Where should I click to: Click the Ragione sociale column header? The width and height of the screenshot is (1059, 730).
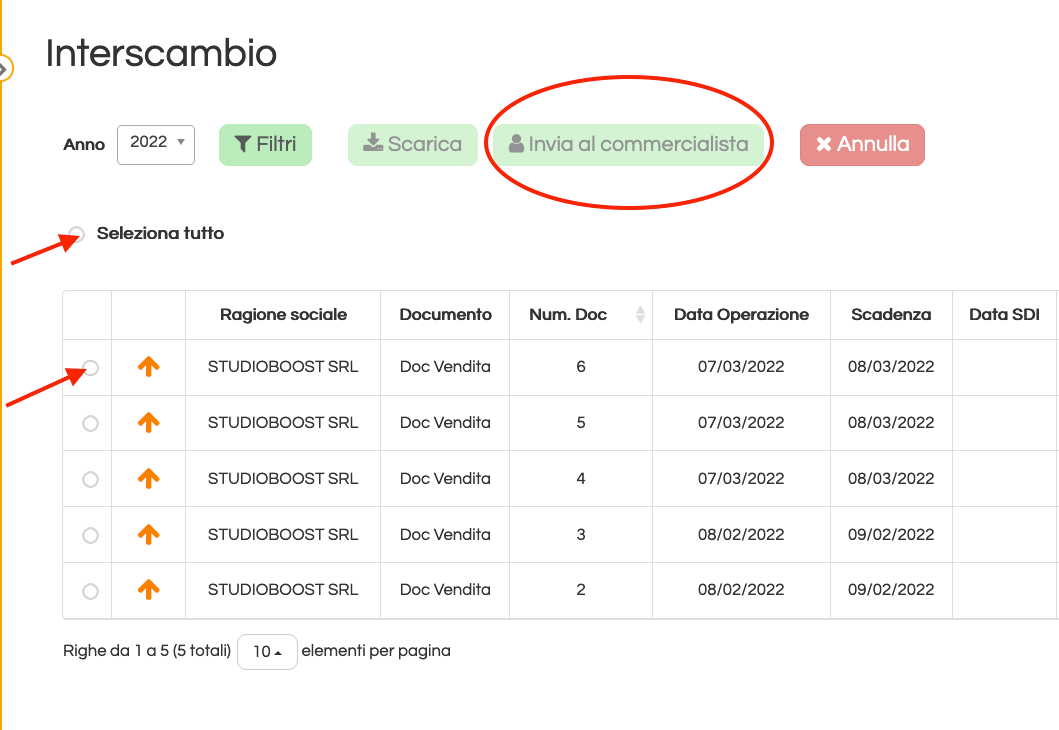coord(284,315)
